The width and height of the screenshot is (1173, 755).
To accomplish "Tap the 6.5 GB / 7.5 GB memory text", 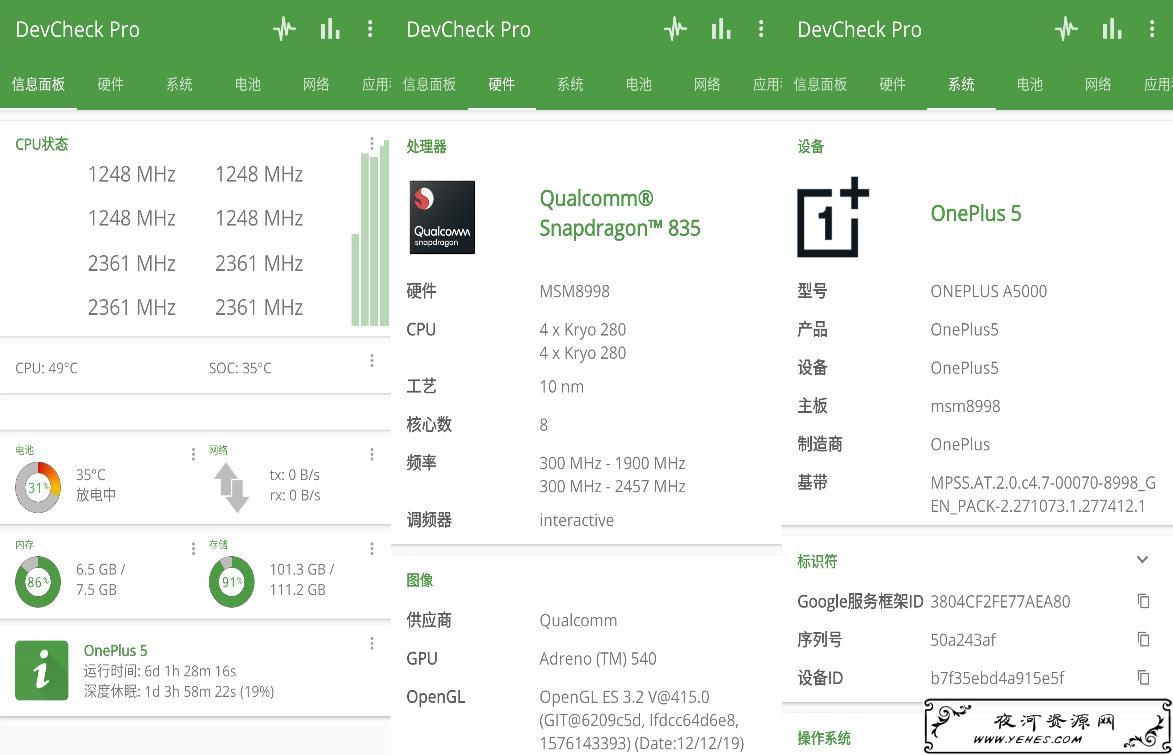I will pos(100,579).
